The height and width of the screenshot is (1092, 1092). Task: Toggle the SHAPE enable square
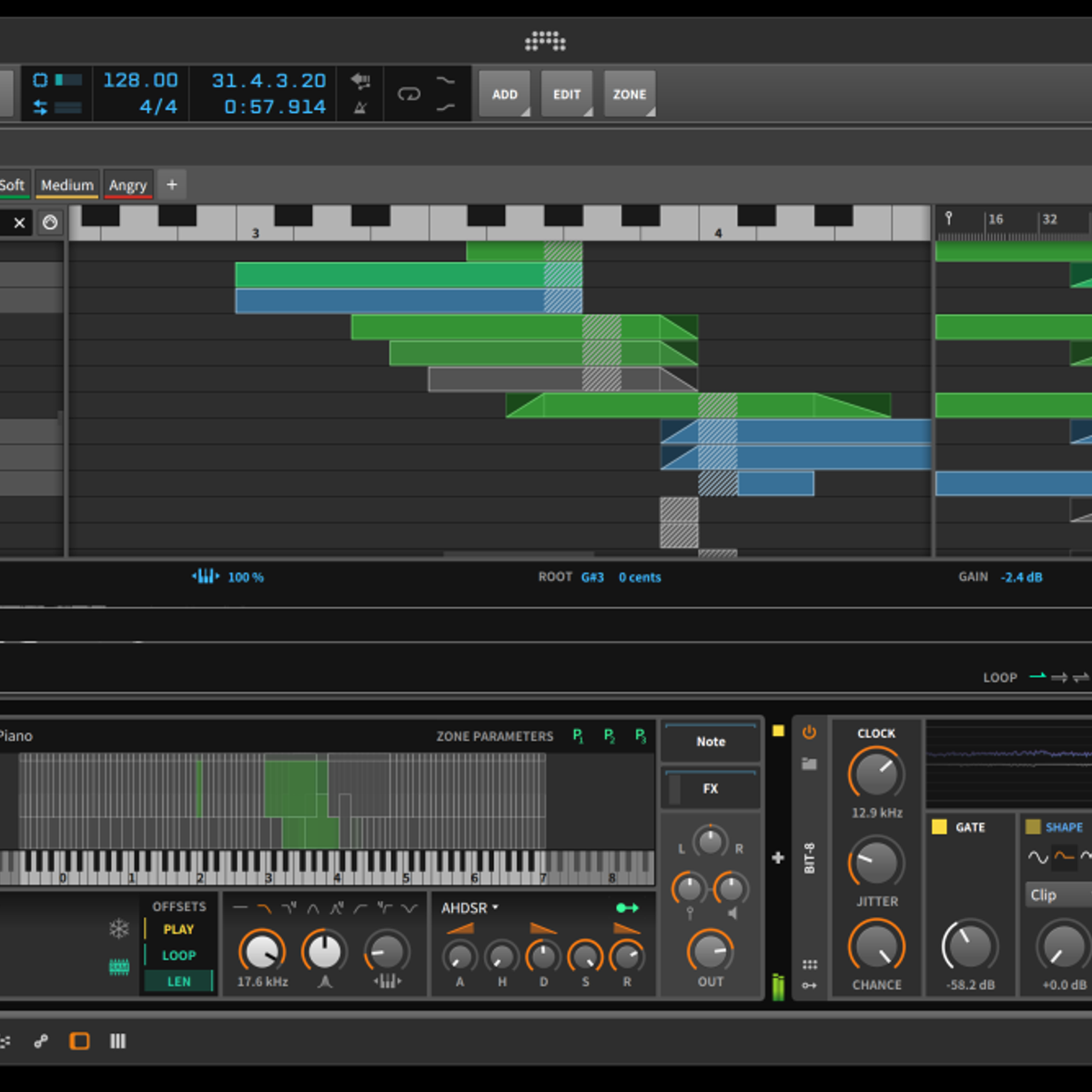click(1032, 826)
